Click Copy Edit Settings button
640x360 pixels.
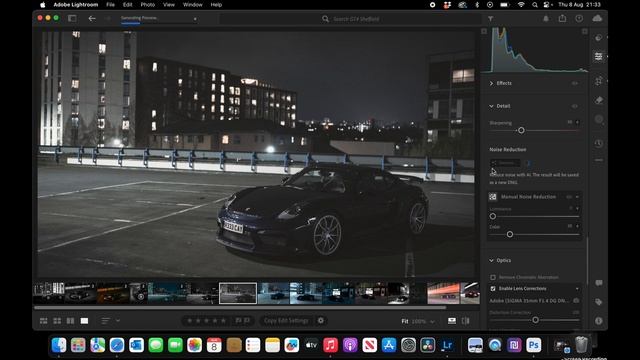tap(286, 320)
